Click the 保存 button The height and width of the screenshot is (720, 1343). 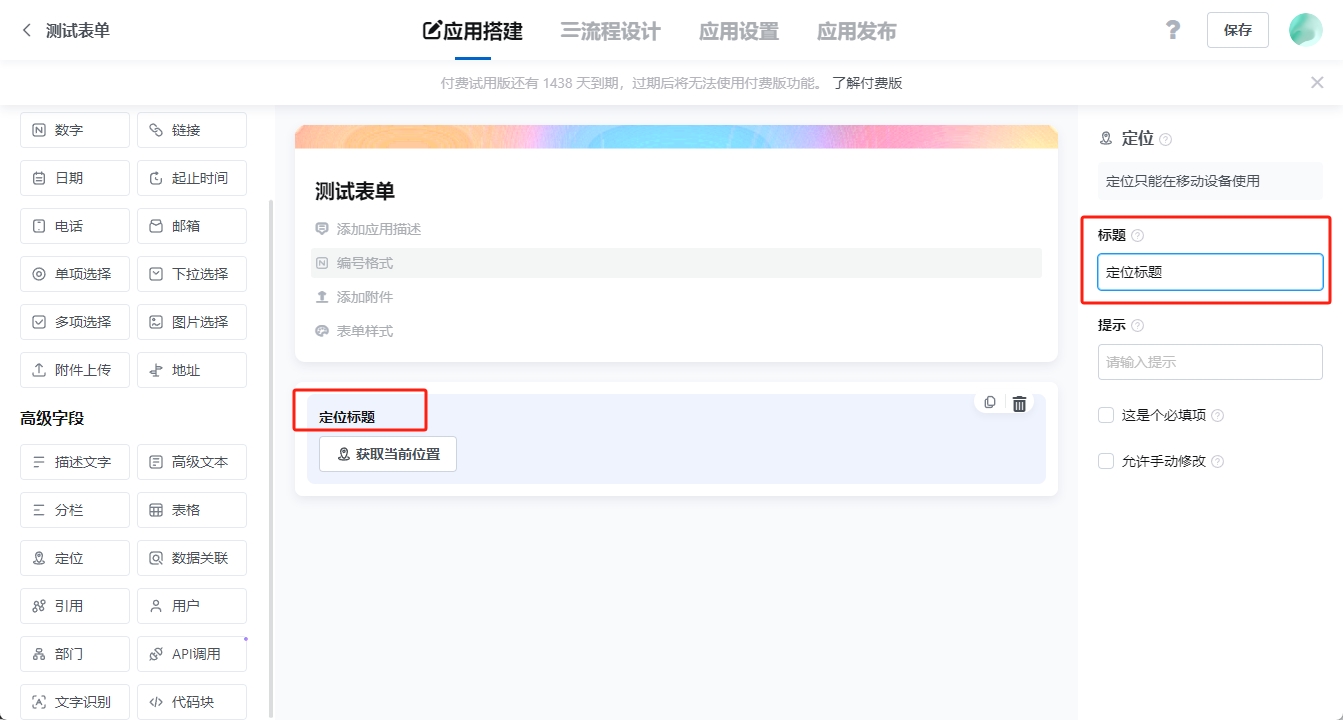[x=1237, y=30]
